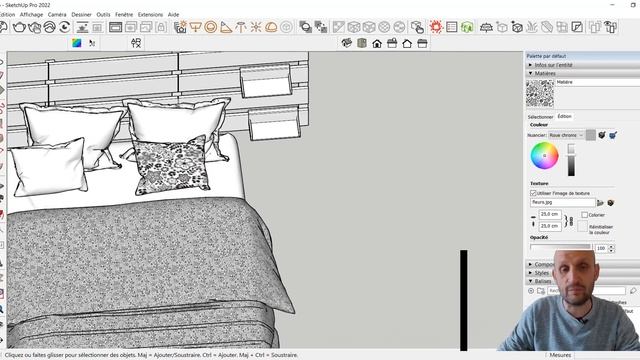Screen dimensions: 640x360
Task: Click the colorful gradient square icon
Action: coord(76,43)
